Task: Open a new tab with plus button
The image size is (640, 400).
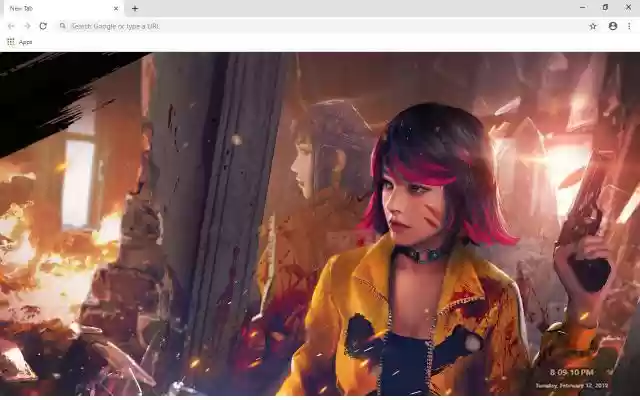Action: pyautogui.click(x=135, y=8)
